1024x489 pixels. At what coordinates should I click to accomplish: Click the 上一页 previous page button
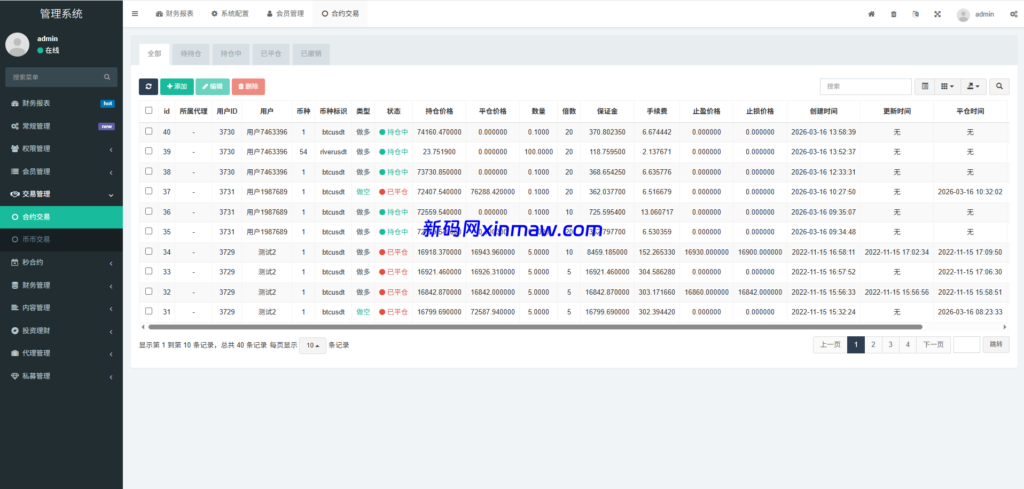pyautogui.click(x=829, y=345)
